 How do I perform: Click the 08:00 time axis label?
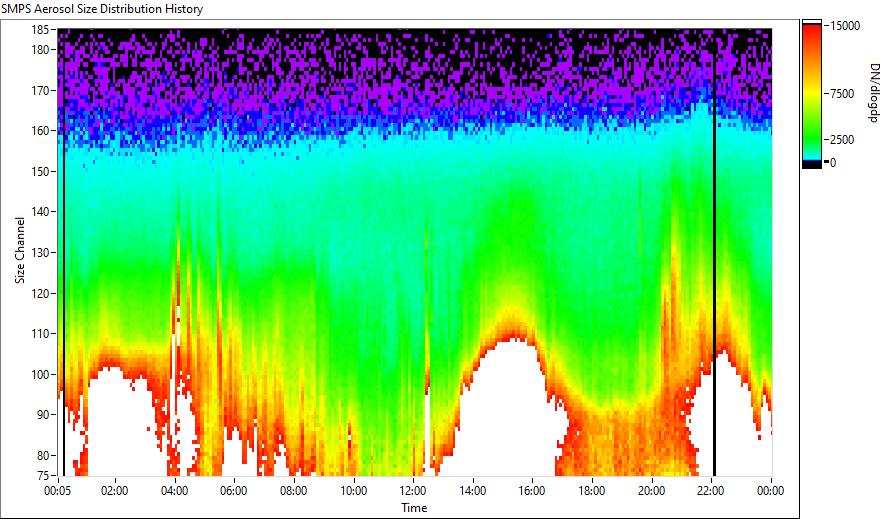(x=293, y=491)
